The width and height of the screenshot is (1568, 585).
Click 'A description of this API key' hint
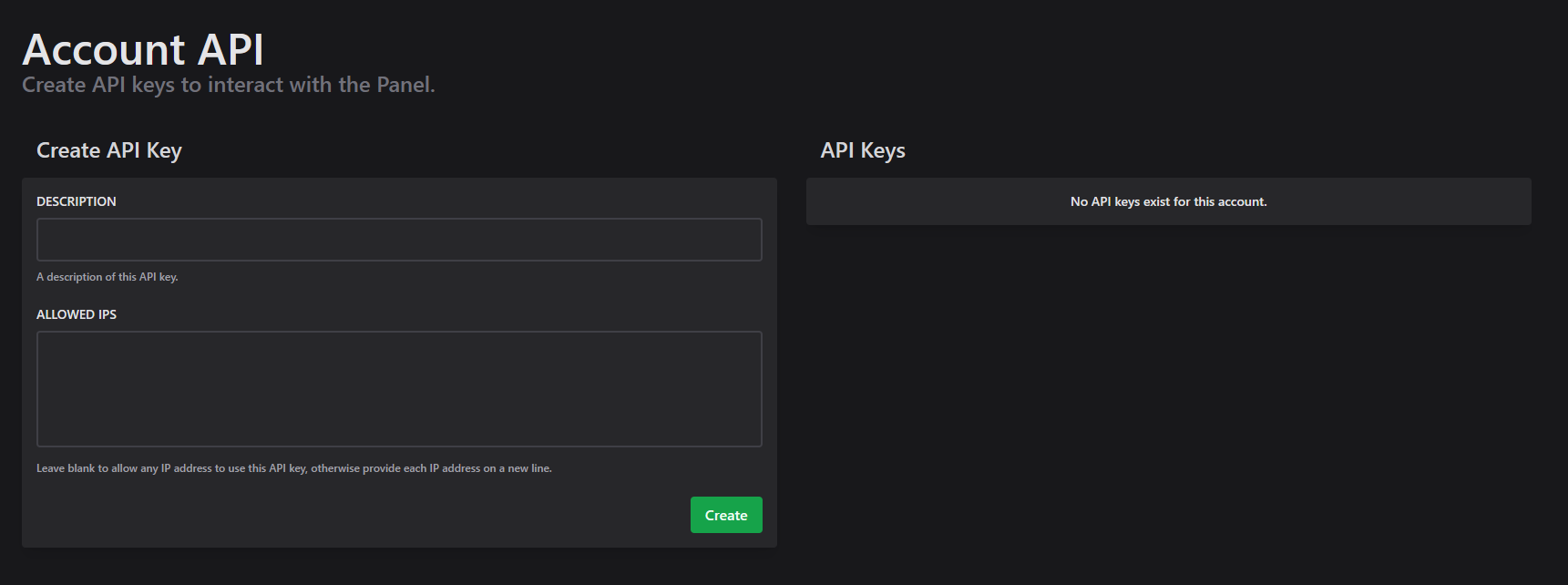(x=108, y=277)
